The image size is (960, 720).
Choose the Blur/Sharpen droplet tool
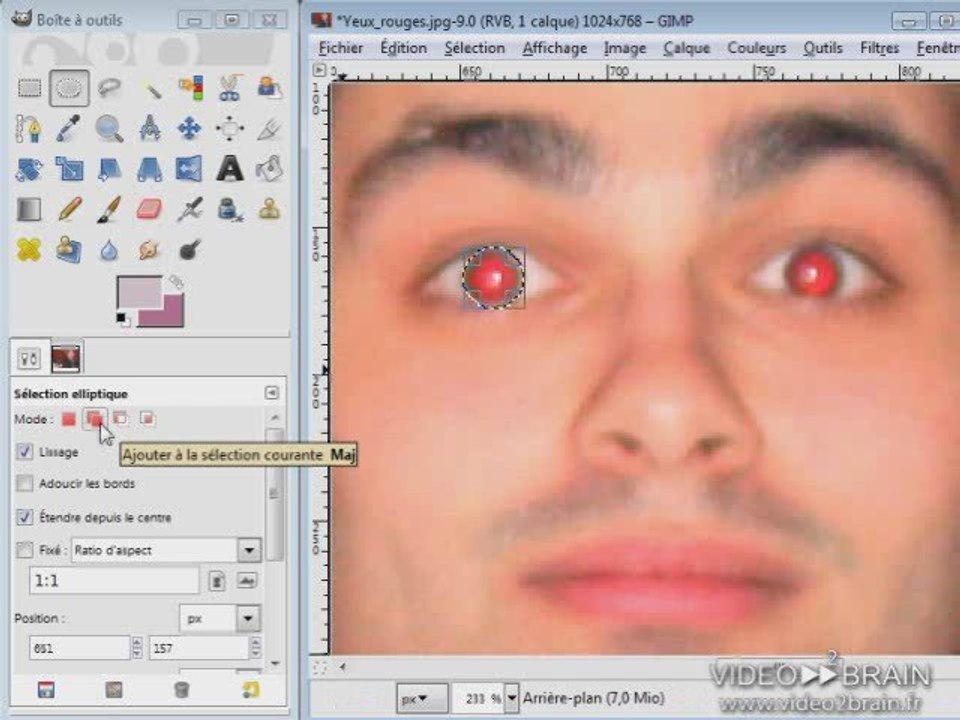[x=109, y=250]
